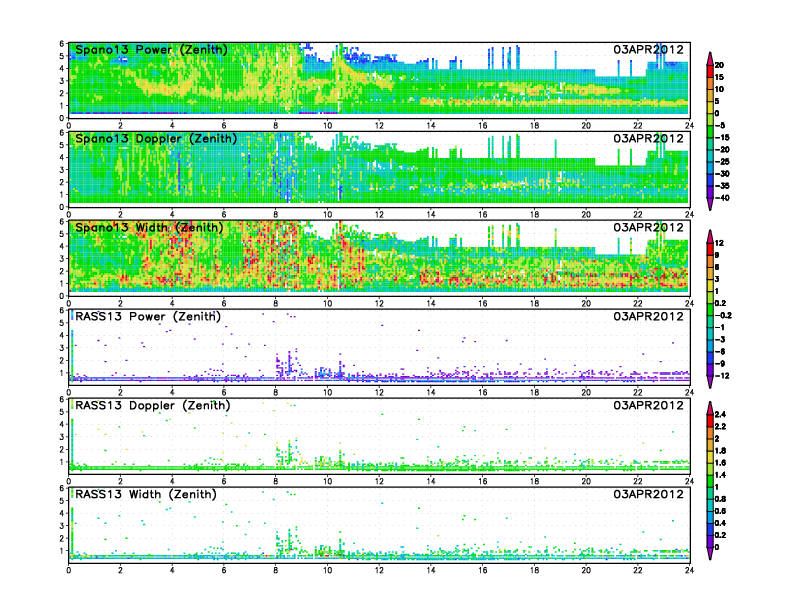
Task: Select the 03APR2012 date in RASS13 Doppler panel
Action: coord(648,405)
